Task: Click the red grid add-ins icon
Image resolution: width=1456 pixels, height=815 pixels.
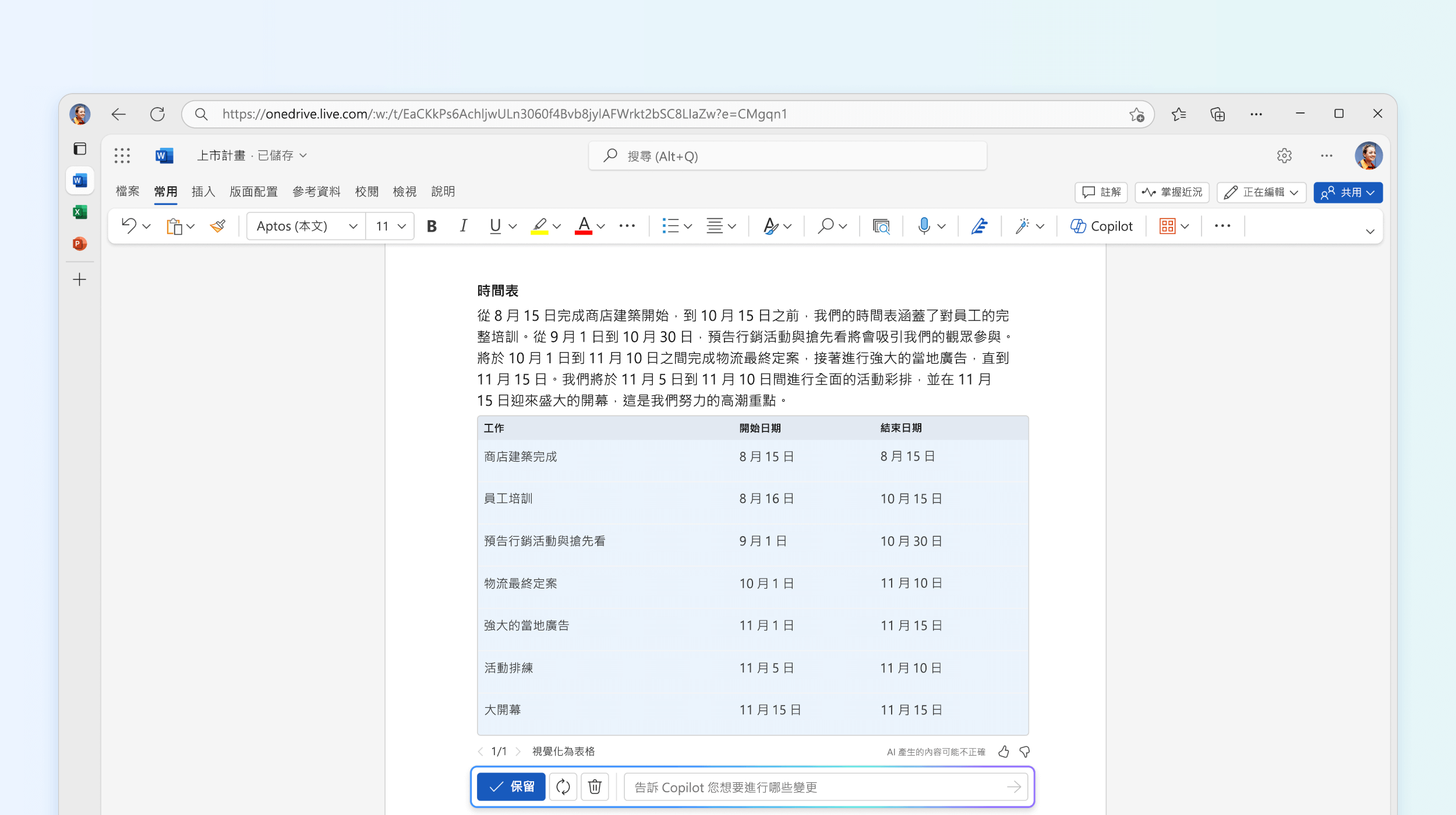Action: (1167, 226)
